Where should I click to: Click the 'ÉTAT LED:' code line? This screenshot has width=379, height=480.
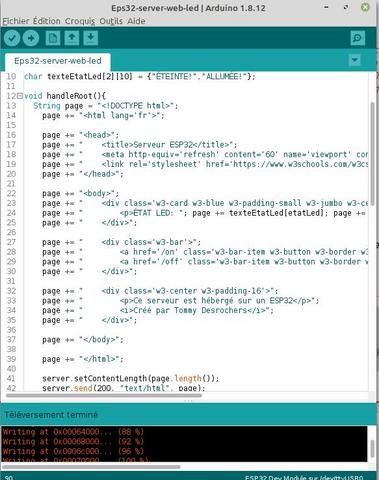tap(204, 213)
